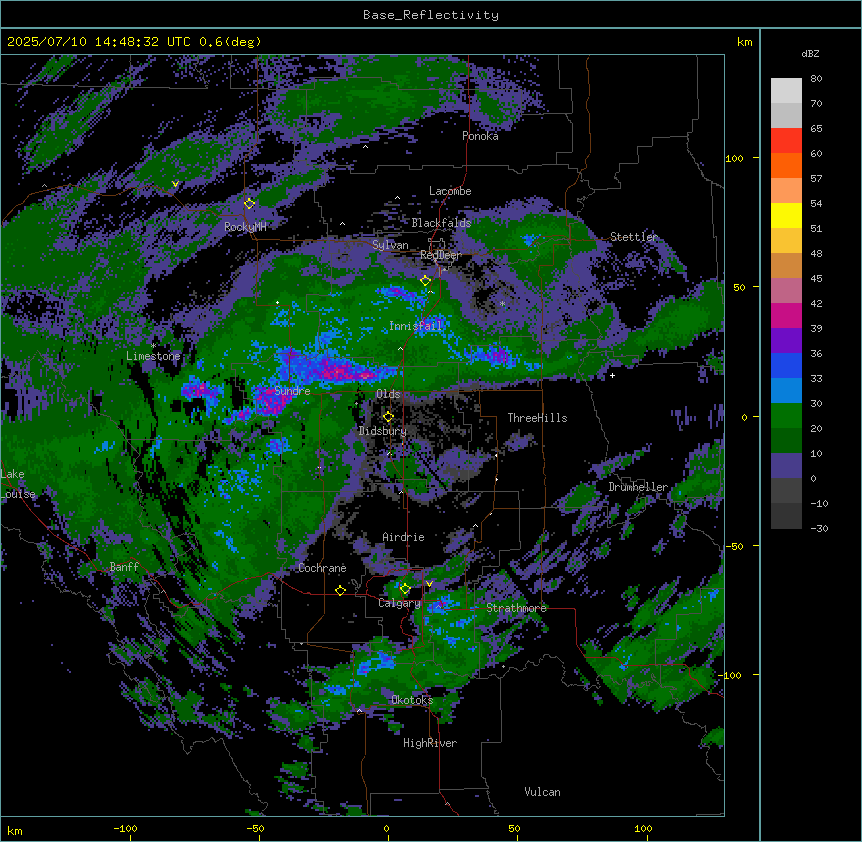The image size is (862, 842).
Task: Select the 2025/07/10 14:48:32 UTC timestamp
Action: (x=98, y=42)
